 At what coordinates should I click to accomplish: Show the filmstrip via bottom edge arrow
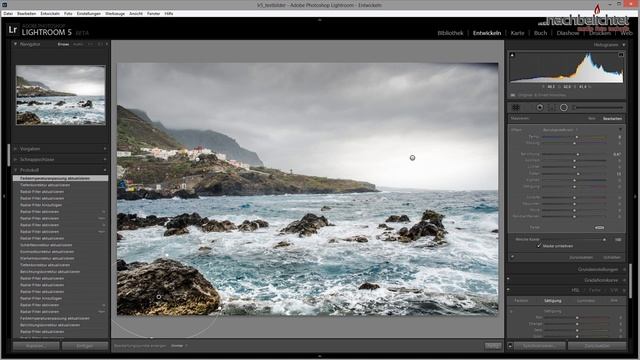tap(320, 356)
